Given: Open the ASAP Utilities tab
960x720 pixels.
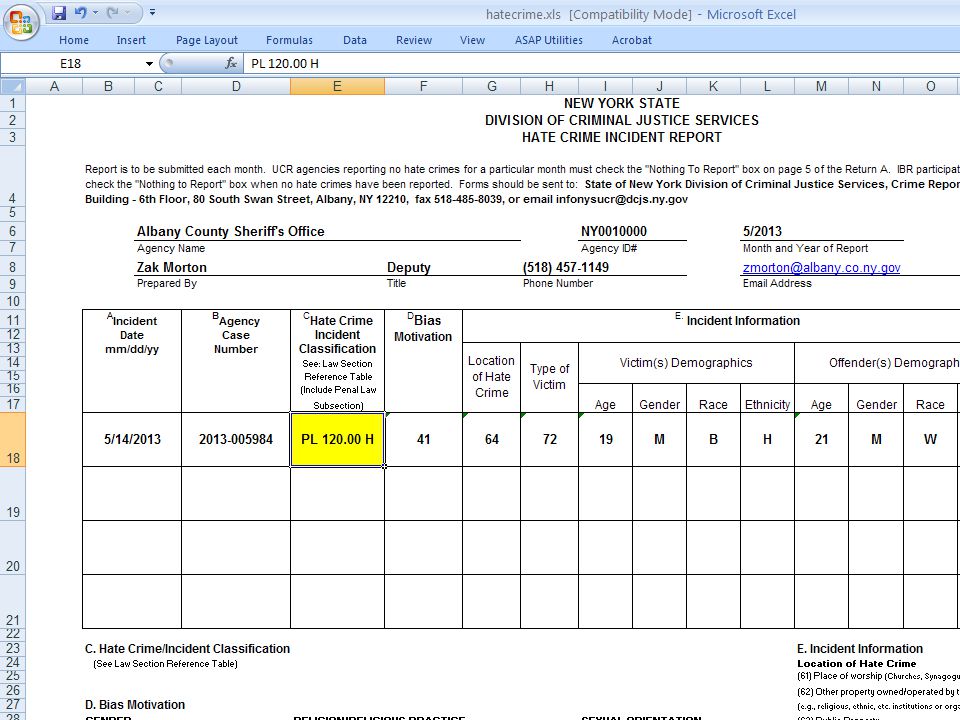Looking at the screenshot, I should pos(549,40).
